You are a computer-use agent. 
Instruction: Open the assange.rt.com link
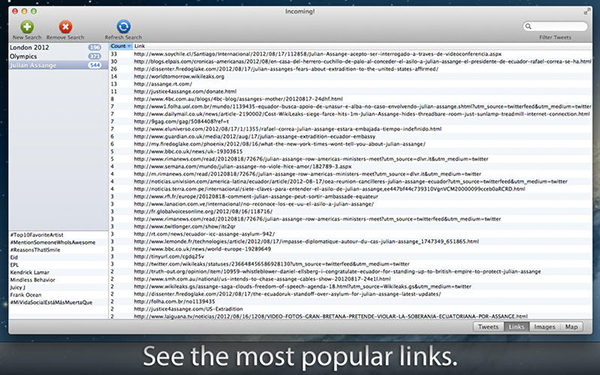(163, 84)
